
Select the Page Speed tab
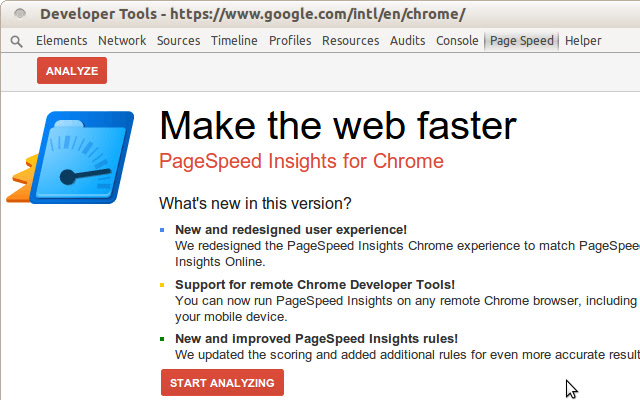521,41
